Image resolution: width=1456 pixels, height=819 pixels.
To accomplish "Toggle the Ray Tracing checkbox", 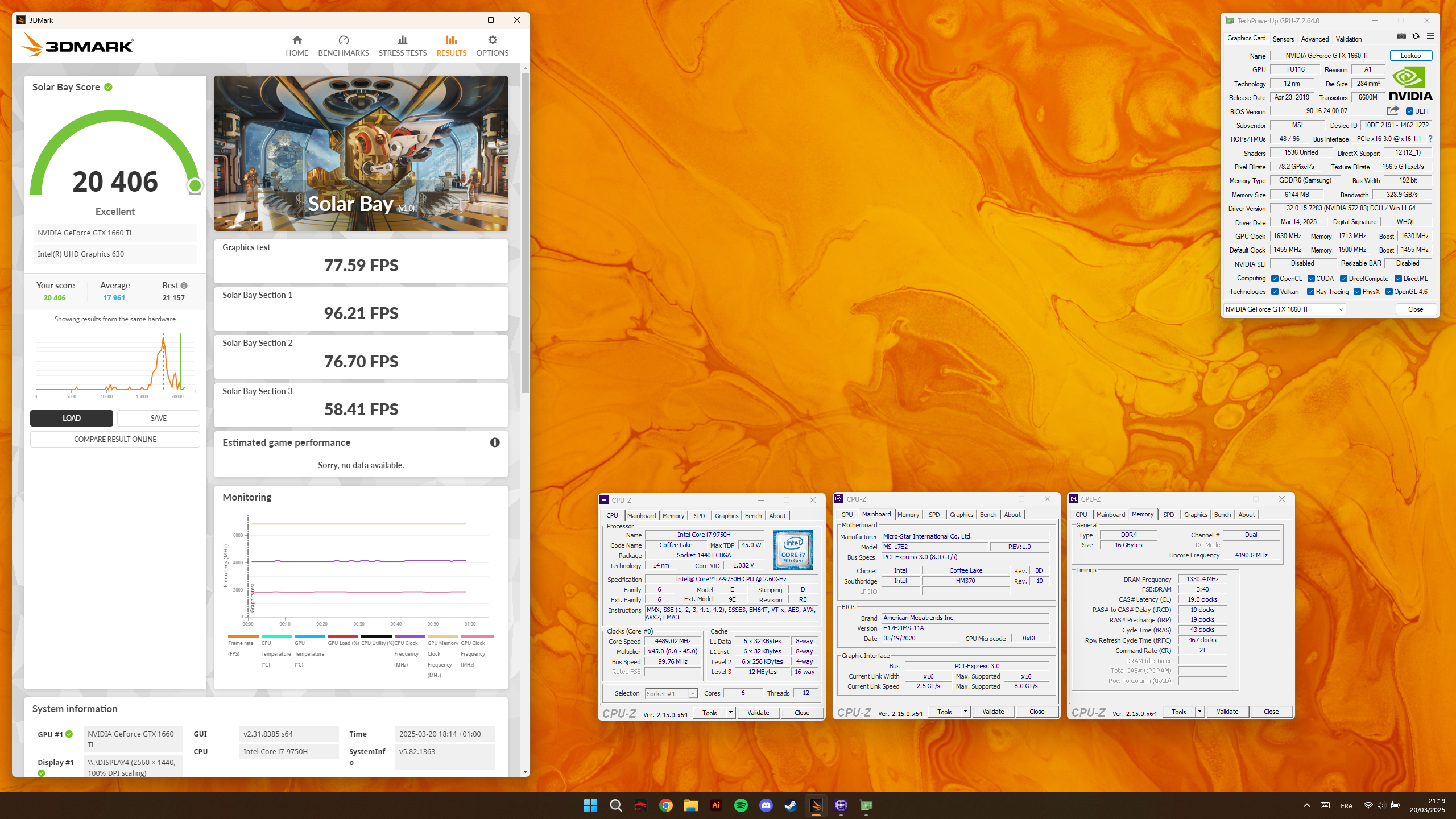I will pos(1310,292).
